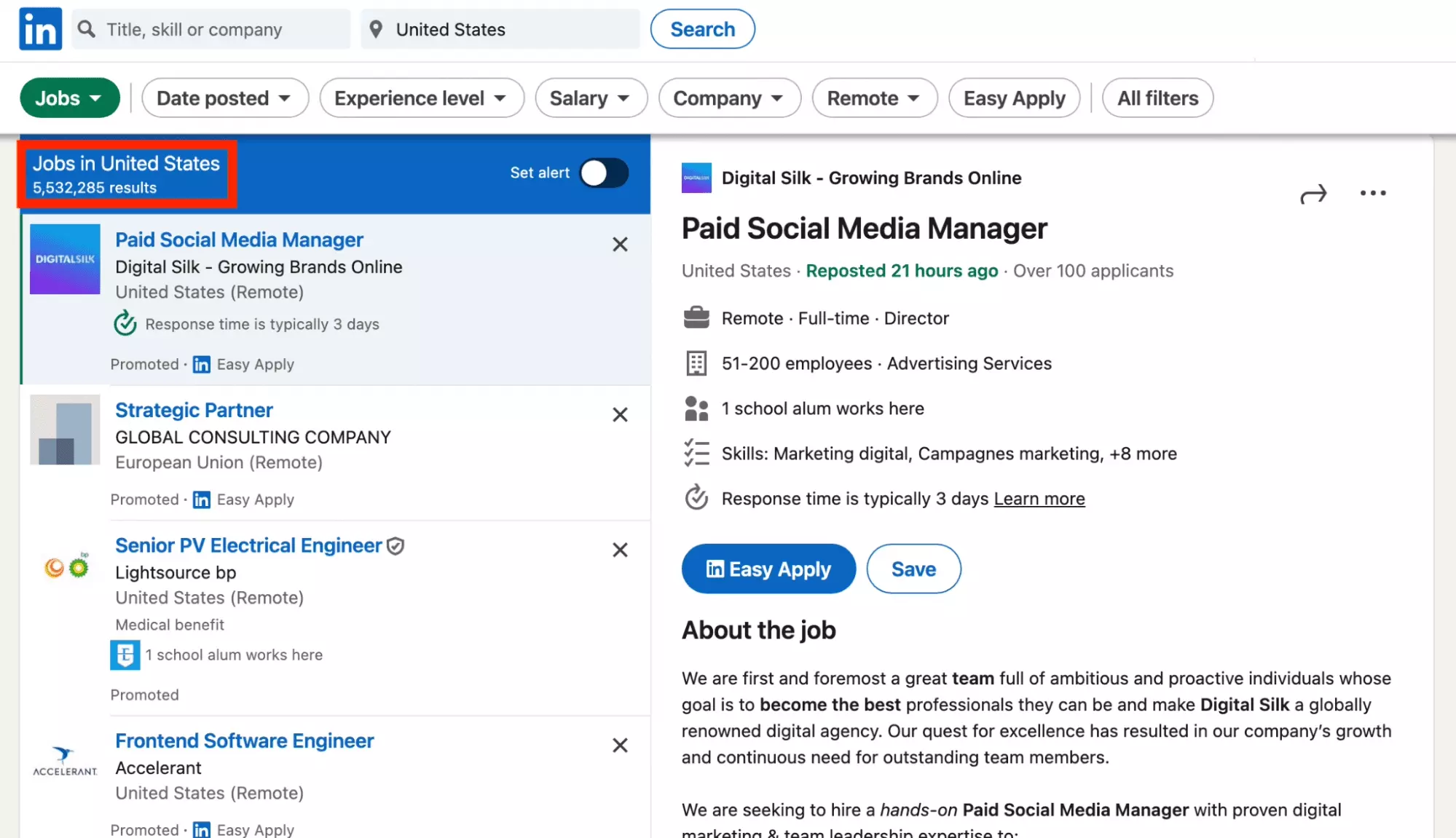Enable the Set alert toggle

603,173
